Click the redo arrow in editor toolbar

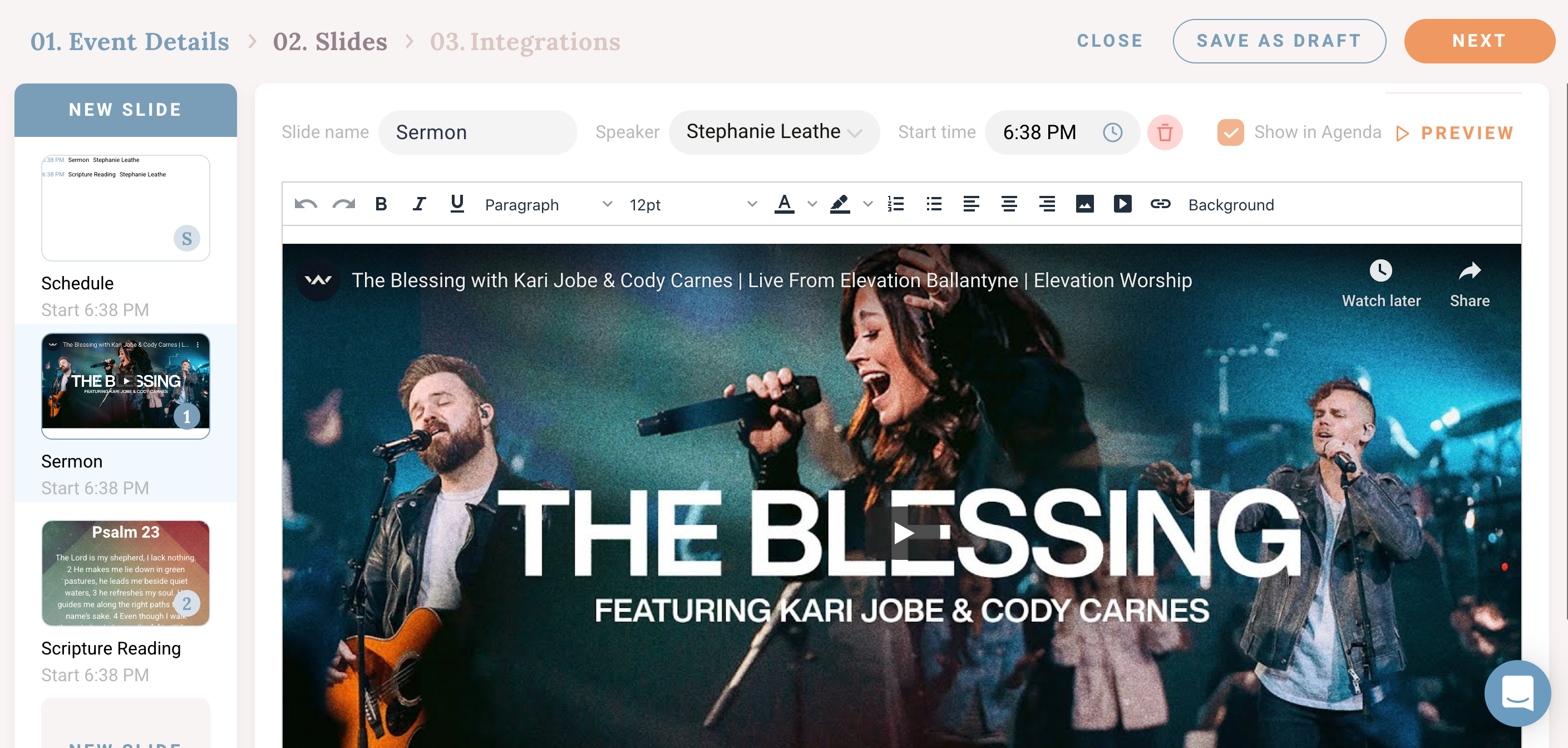[343, 204]
